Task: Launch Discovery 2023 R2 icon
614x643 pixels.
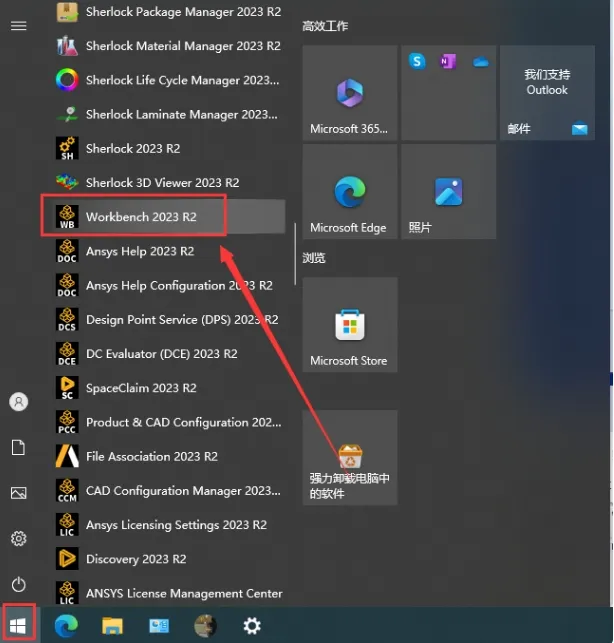Action: (67, 559)
